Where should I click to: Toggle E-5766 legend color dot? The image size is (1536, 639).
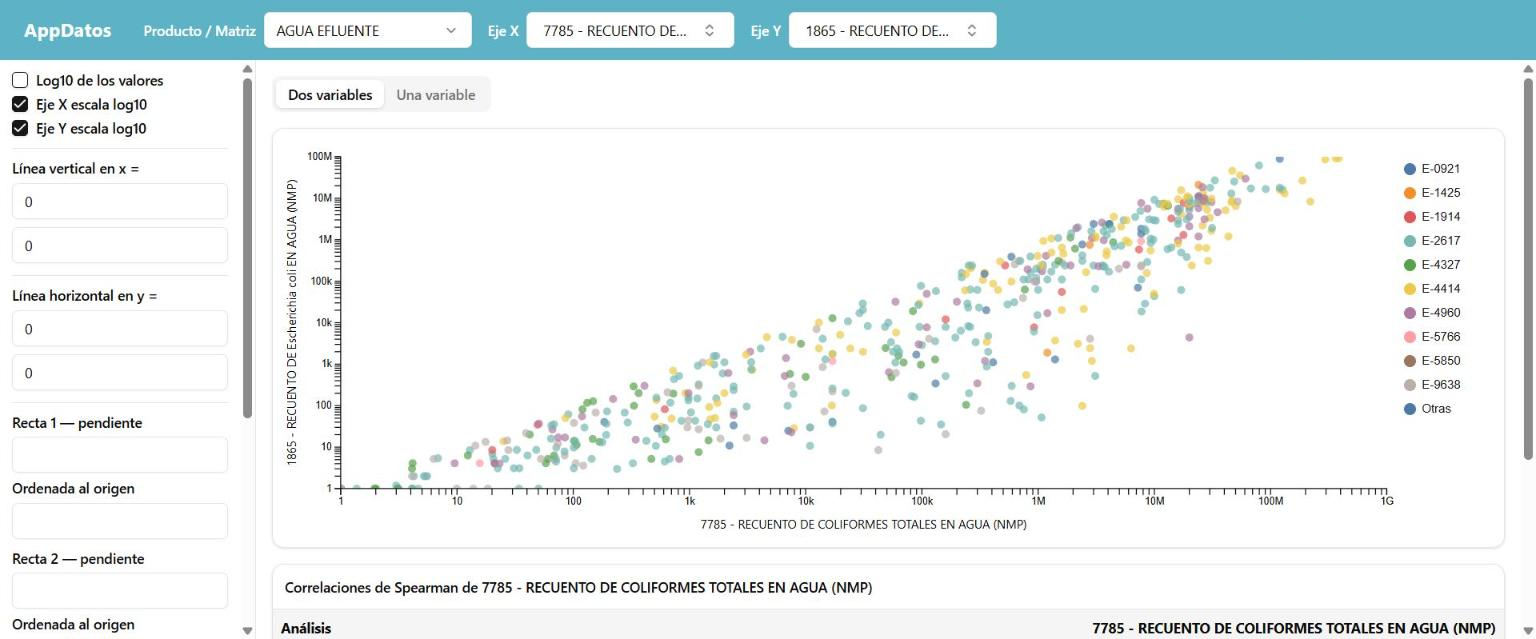[x=1410, y=337]
